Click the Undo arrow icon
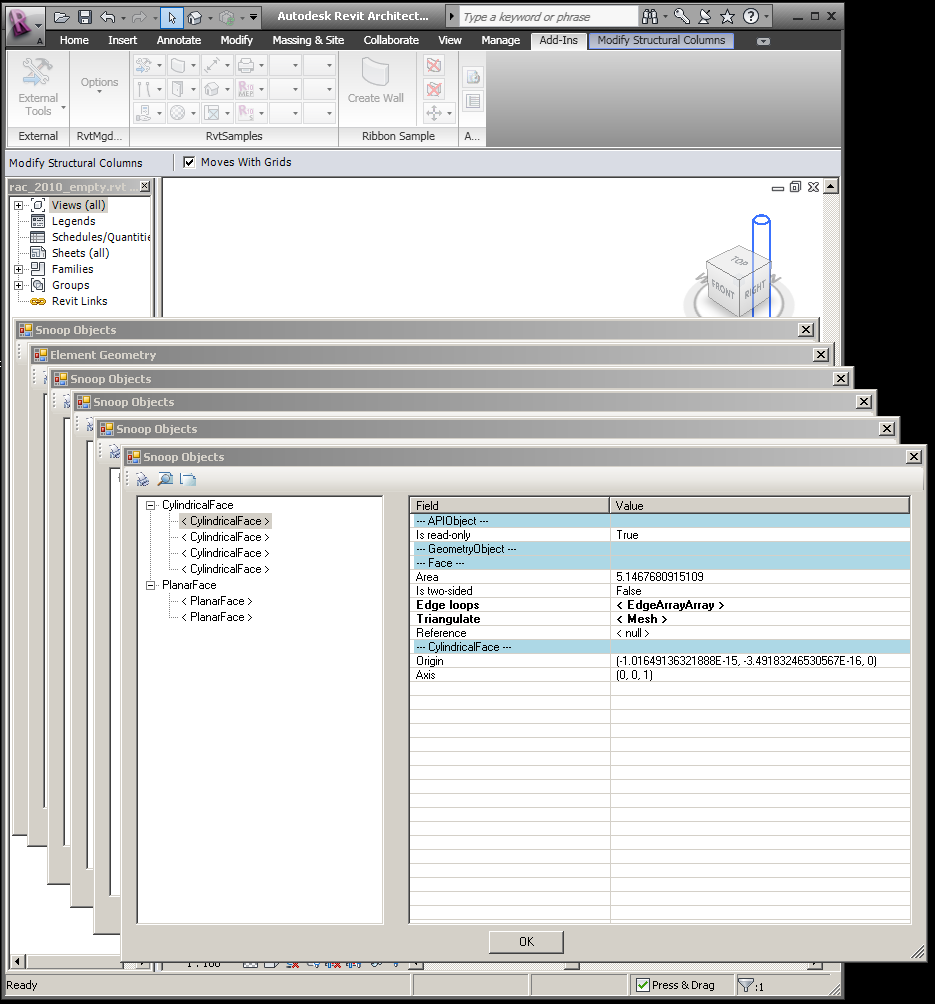This screenshot has width=935, height=1004. click(108, 17)
